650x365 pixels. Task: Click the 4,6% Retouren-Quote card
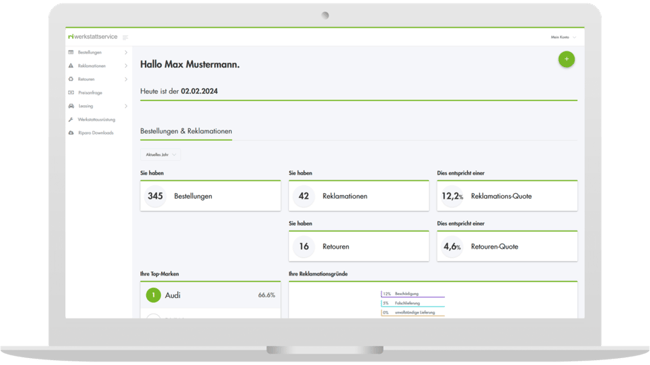click(x=507, y=246)
